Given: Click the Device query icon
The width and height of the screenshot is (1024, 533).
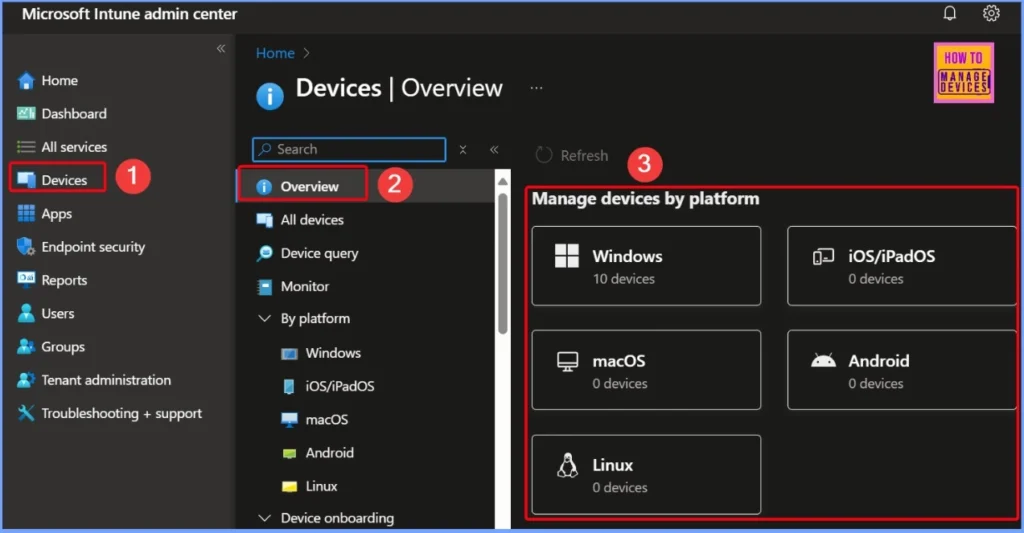Looking at the screenshot, I should (264, 253).
